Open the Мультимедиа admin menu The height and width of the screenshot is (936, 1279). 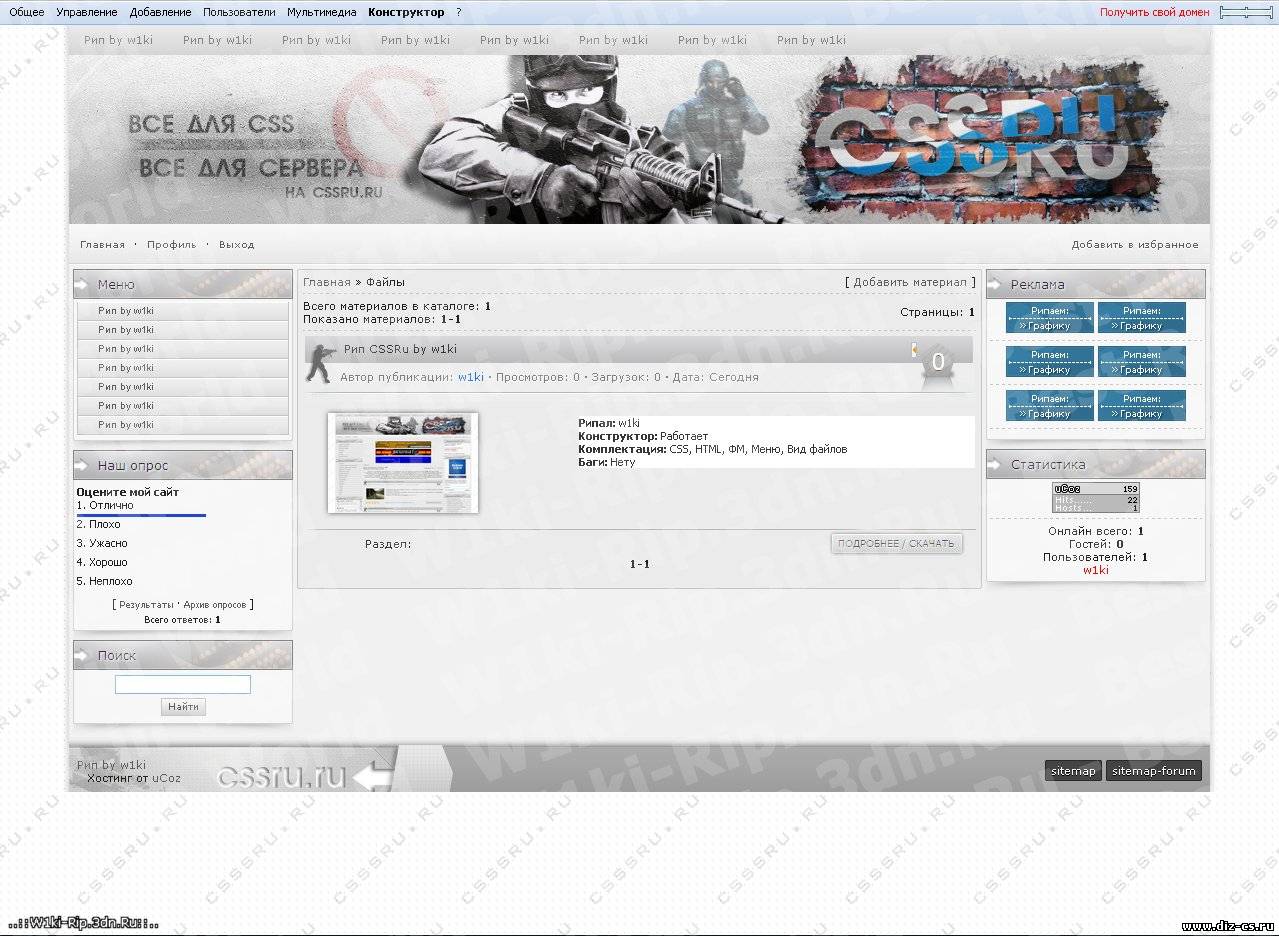321,12
